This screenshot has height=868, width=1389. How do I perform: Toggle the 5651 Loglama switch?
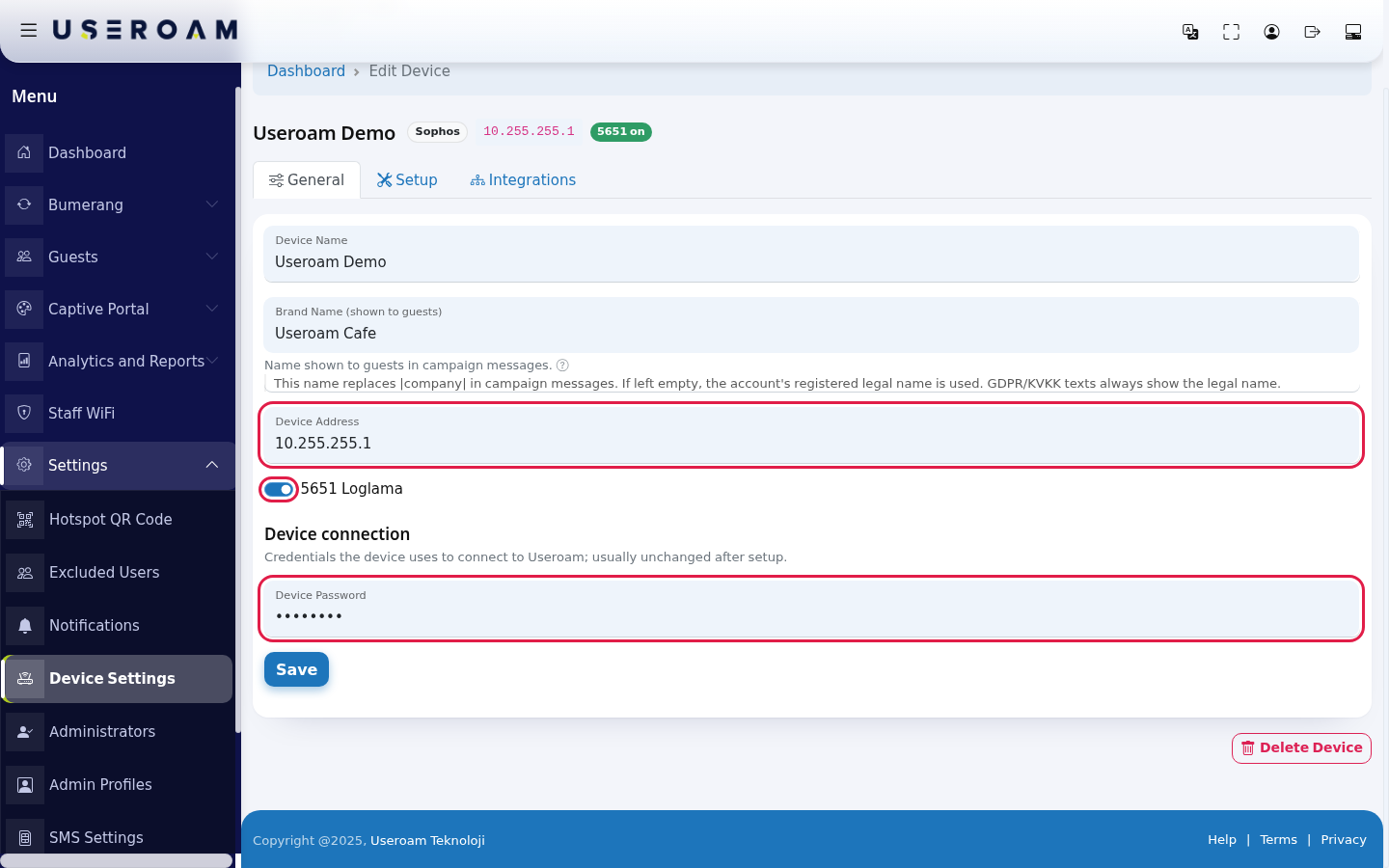[x=279, y=489]
